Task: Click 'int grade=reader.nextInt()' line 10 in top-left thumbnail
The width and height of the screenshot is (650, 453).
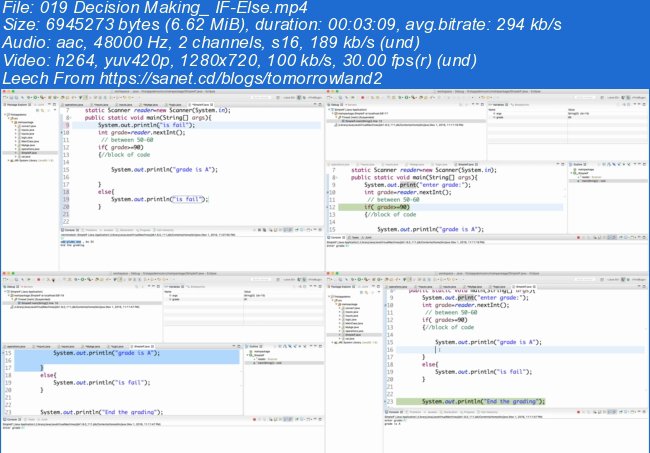Action: (141, 132)
